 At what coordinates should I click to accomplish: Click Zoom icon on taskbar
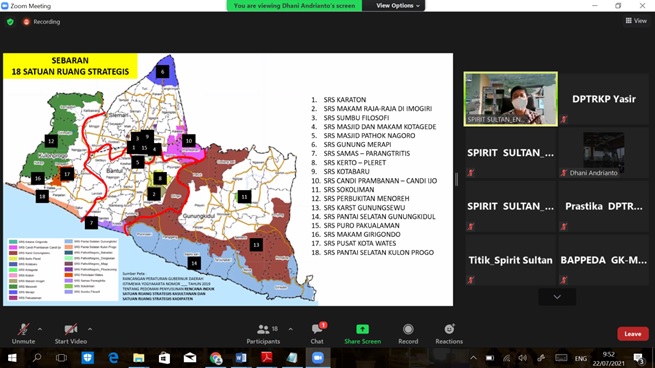318,358
